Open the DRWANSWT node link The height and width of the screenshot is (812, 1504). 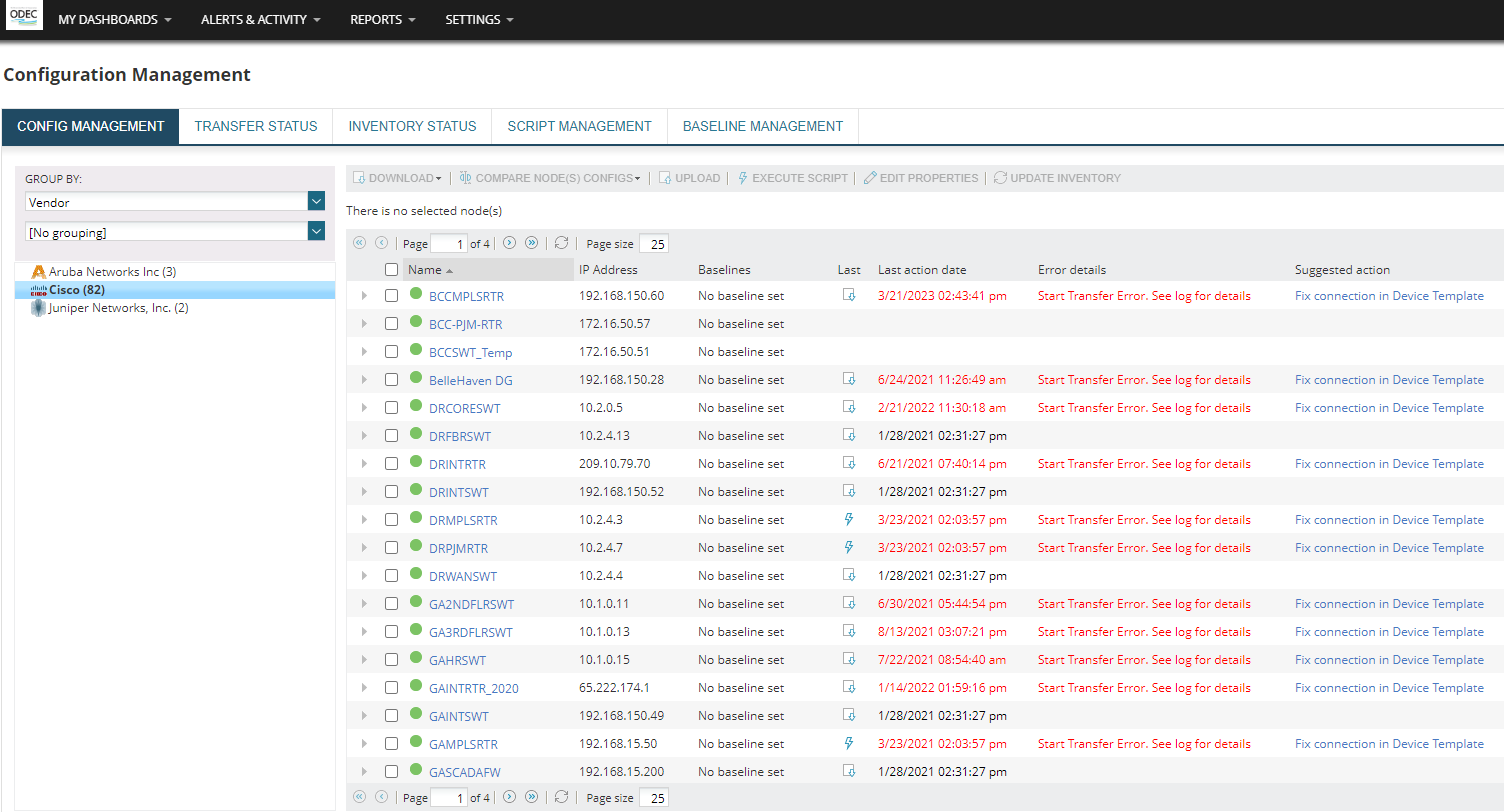point(463,576)
